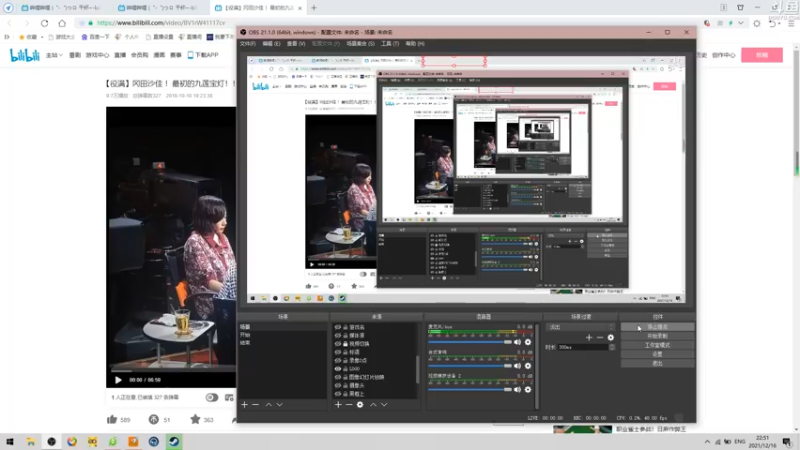Viewport: 800px width, 450px height.
Task: Adjust the 麦克风/Aux volume slider
Action: click(x=470, y=342)
